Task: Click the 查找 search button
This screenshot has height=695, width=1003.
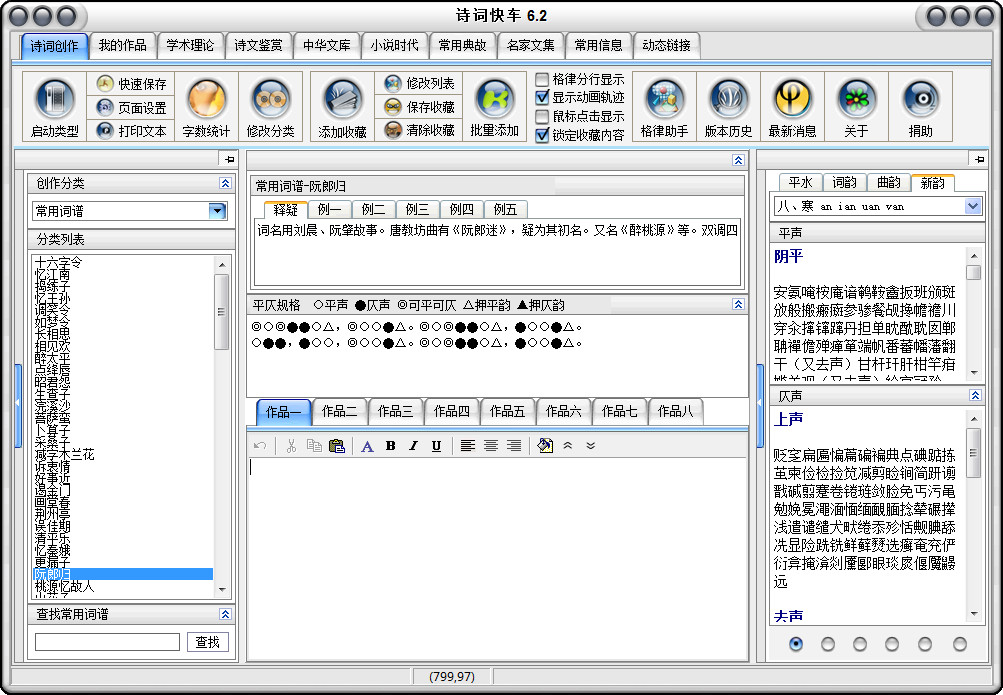Action: point(207,642)
